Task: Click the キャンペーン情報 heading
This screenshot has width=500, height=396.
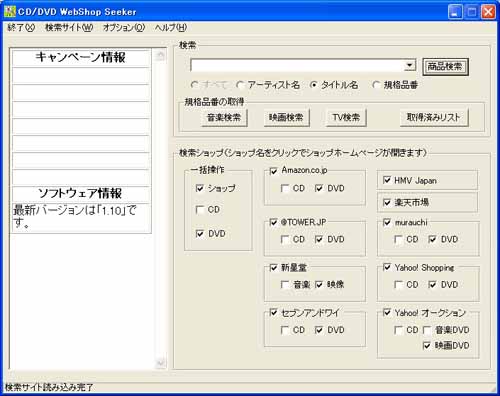Action: pos(81,57)
